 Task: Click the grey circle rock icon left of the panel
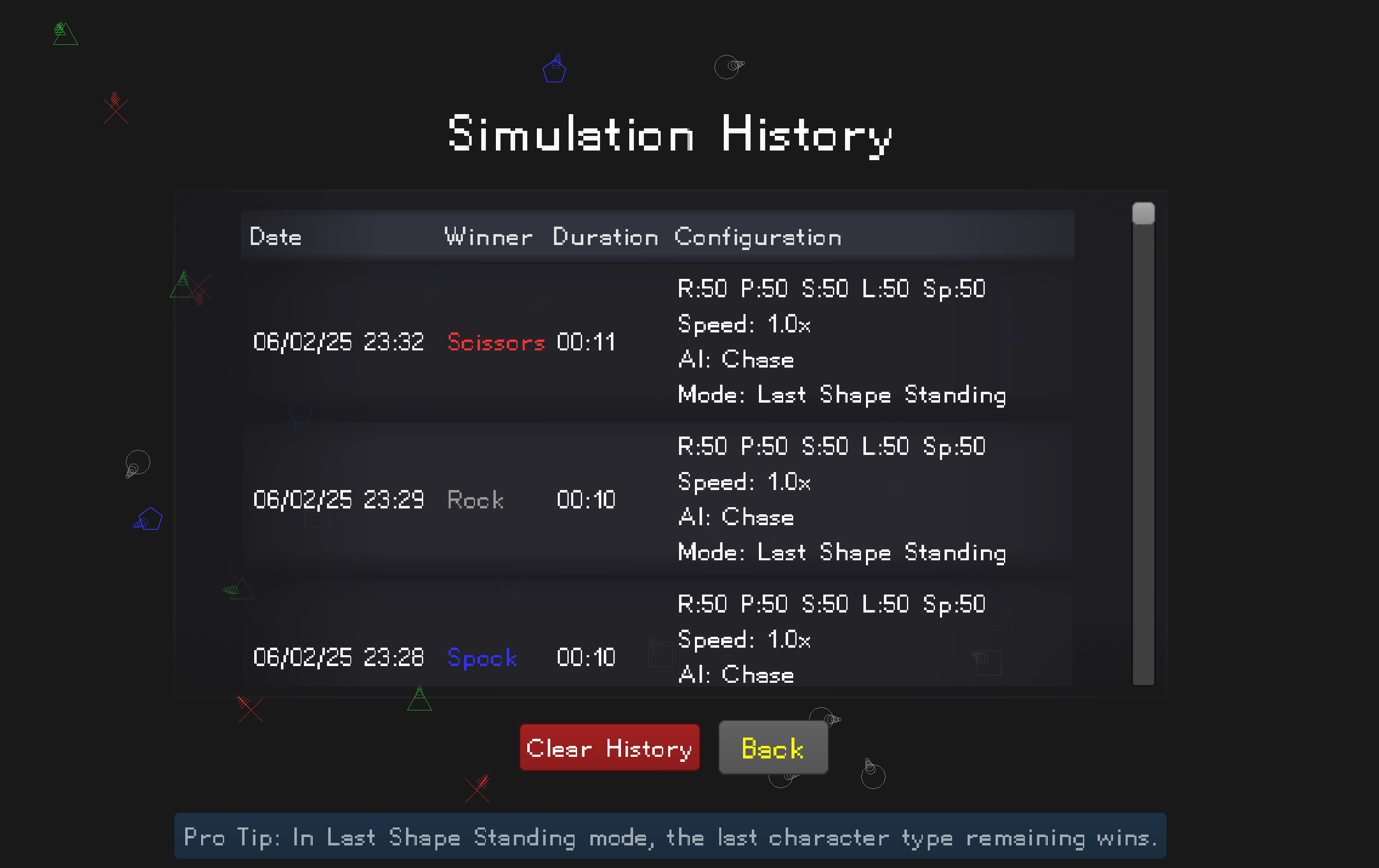tap(138, 463)
